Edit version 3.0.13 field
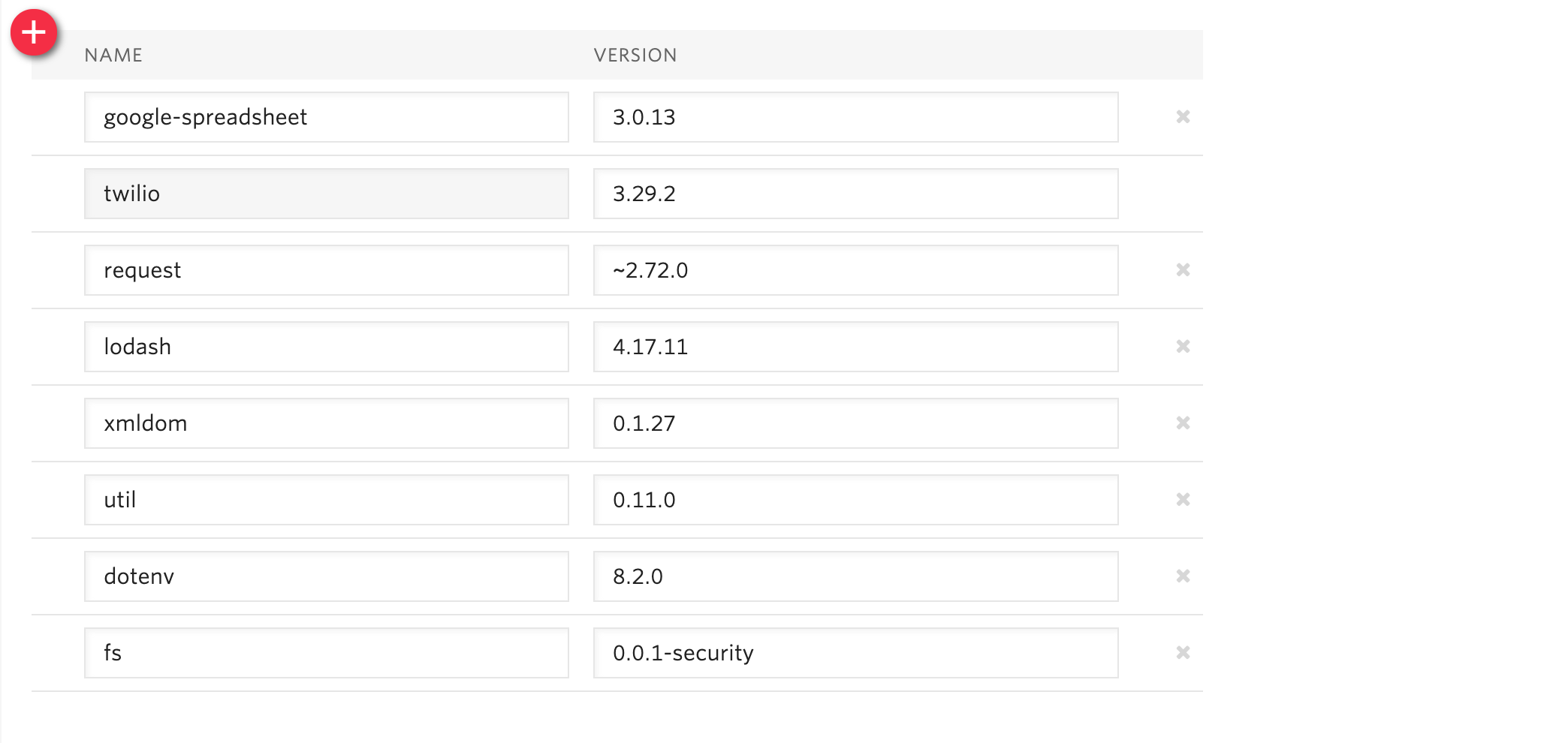The width and height of the screenshot is (1568, 743). (856, 117)
